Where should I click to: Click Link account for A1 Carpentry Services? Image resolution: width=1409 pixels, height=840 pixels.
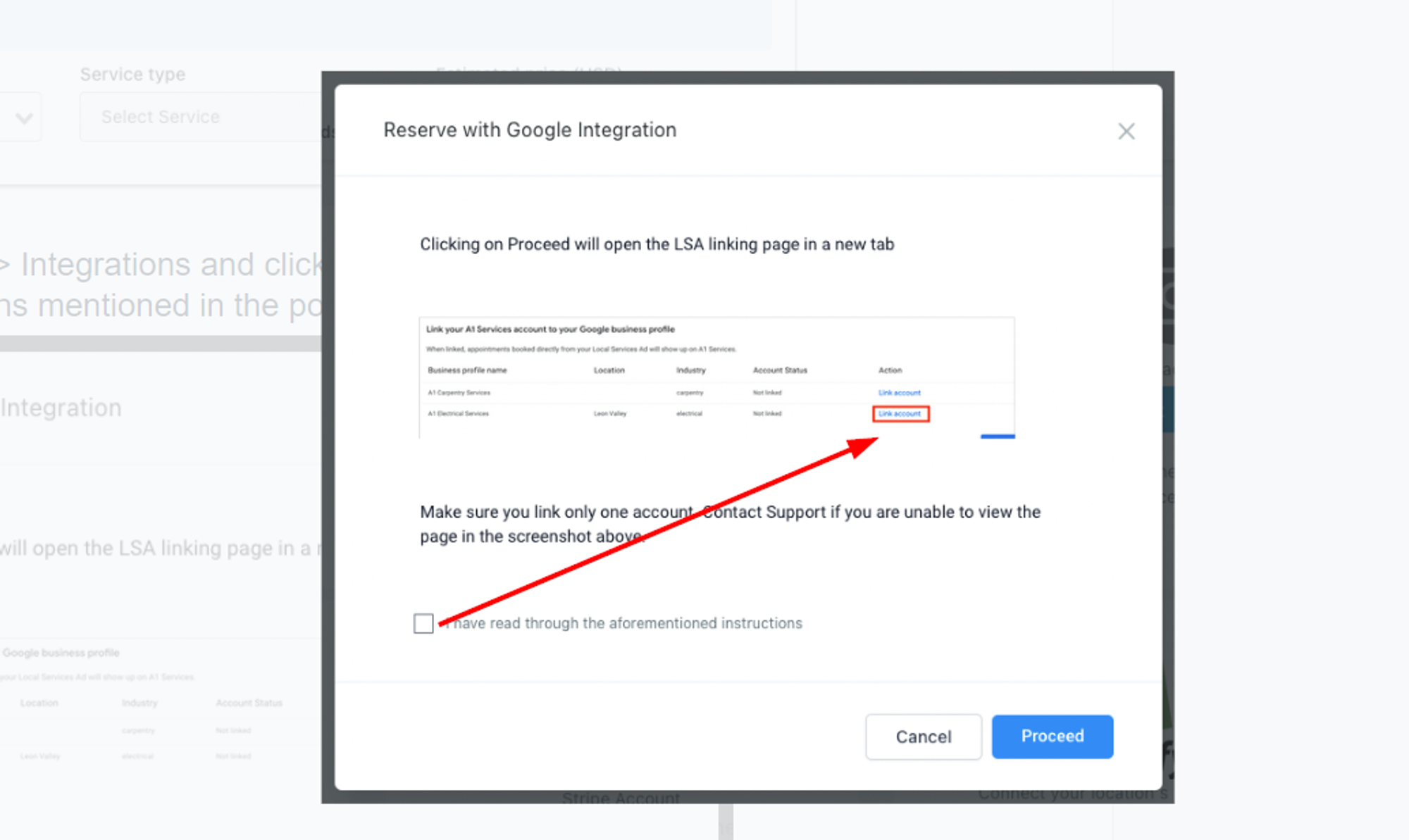click(899, 392)
